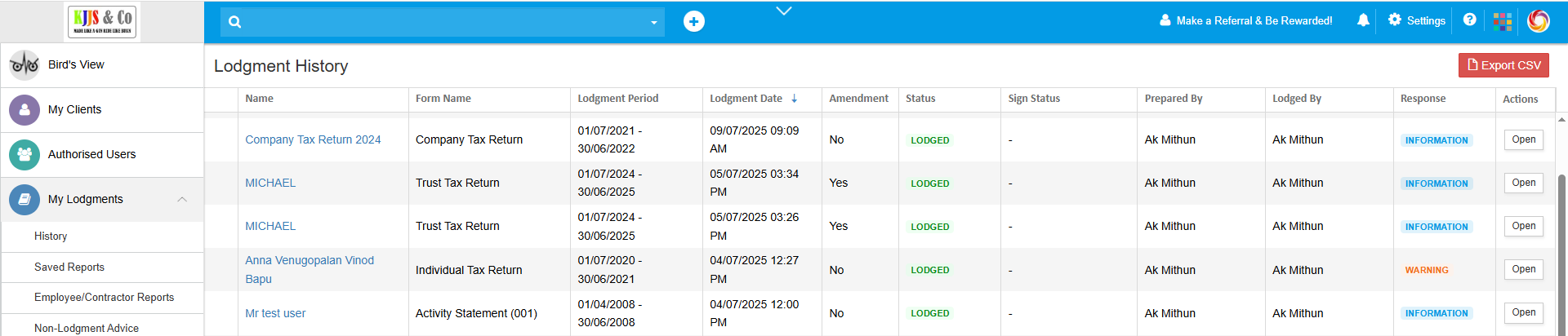Export lodgment history as CSV
The height and width of the screenshot is (336, 1568).
click(x=1503, y=65)
